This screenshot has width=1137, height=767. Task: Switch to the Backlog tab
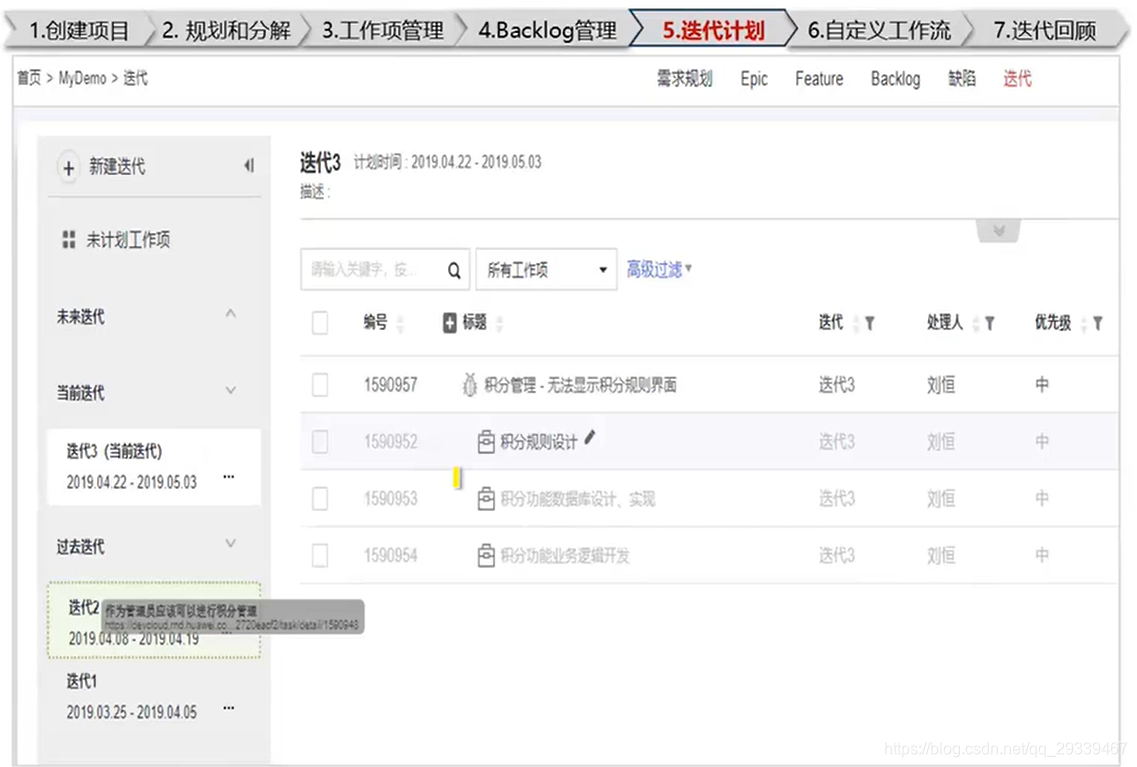[x=896, y=79]
